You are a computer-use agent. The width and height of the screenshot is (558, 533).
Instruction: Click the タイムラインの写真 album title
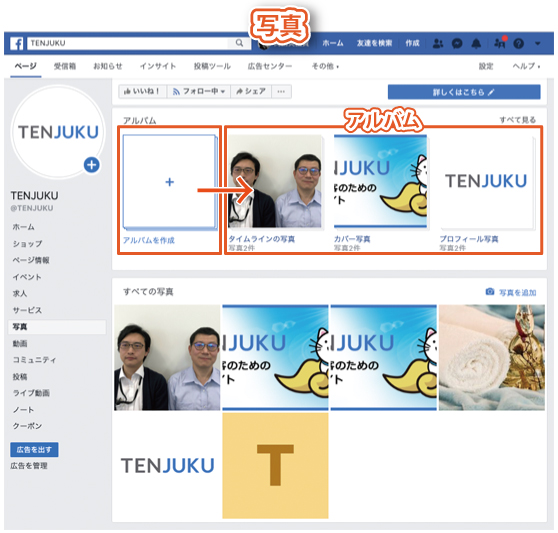[x=261, y=239]
